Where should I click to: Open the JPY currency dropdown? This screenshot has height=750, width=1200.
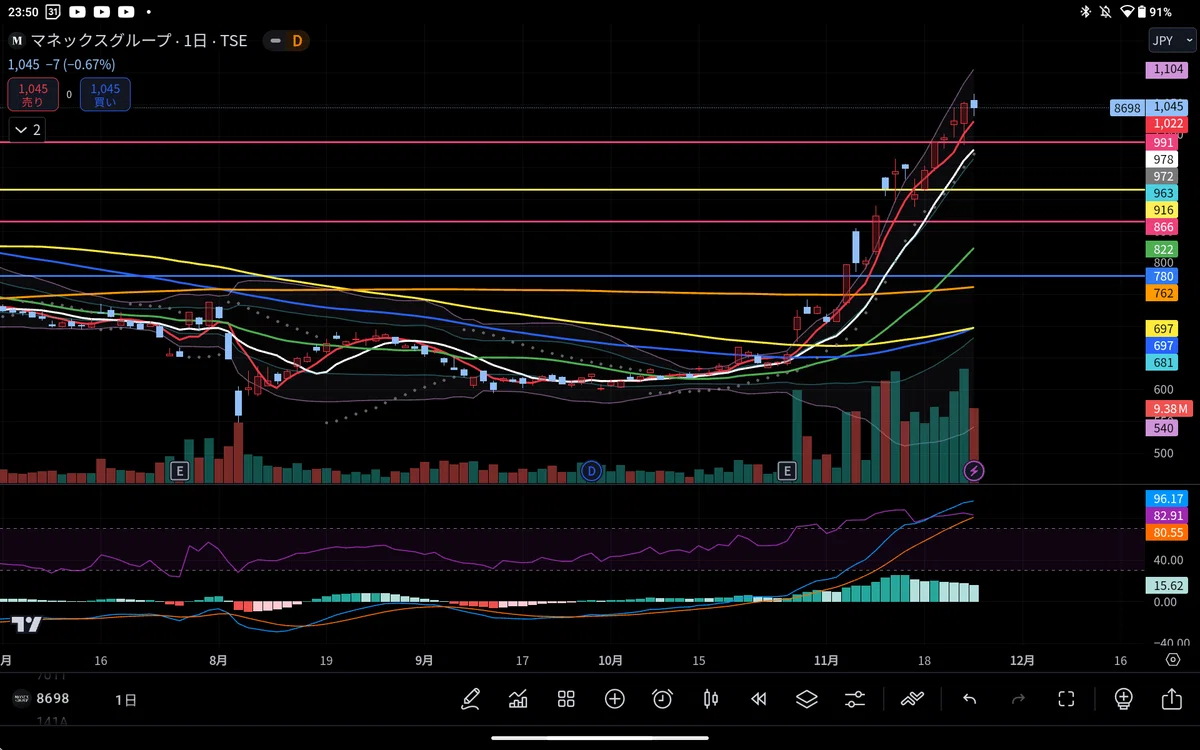pos(1171,41)
